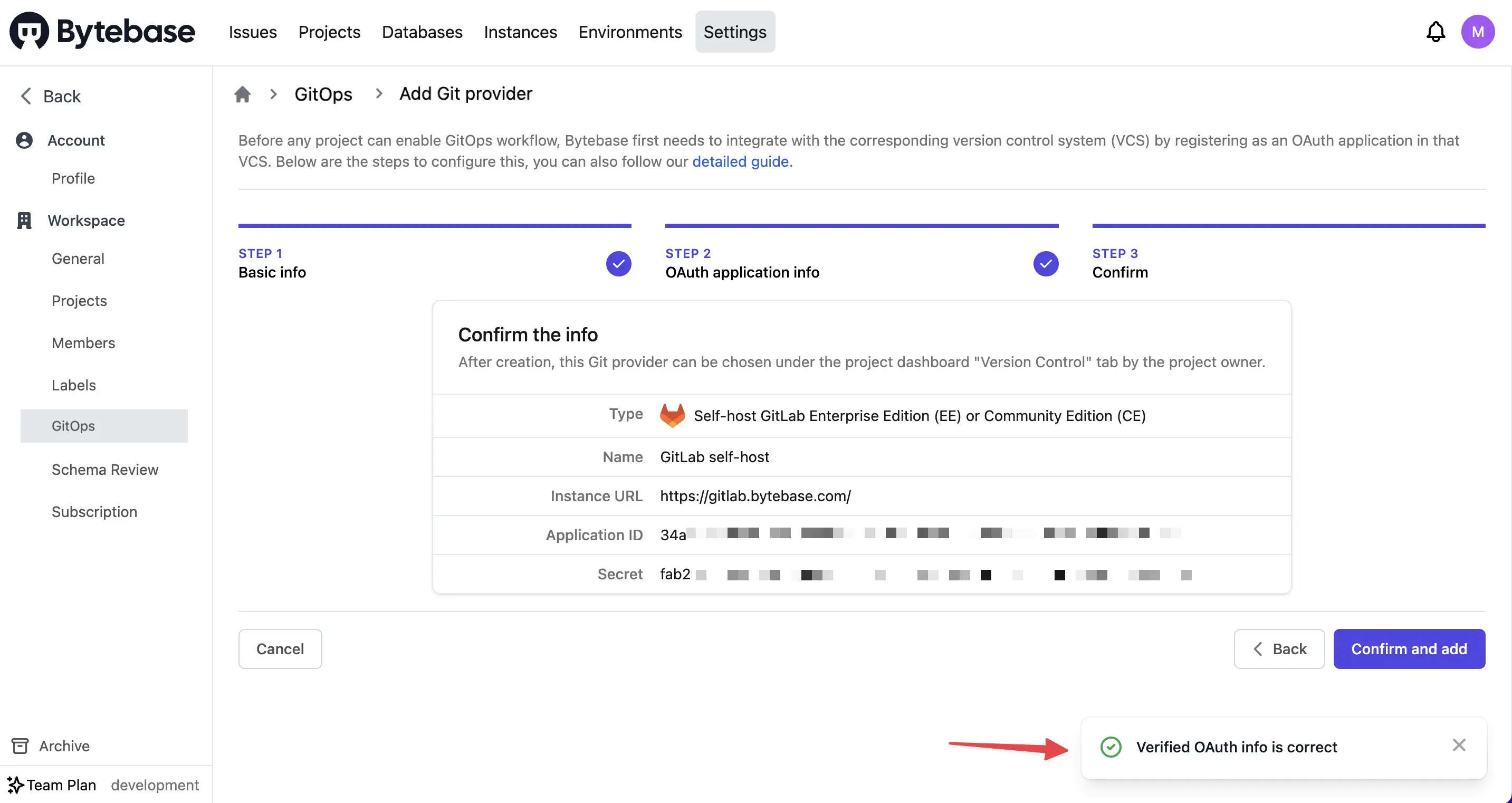Viewport: 1512px width, 803px height.
Task: Click the Workspace building icon
Action: 24,220
